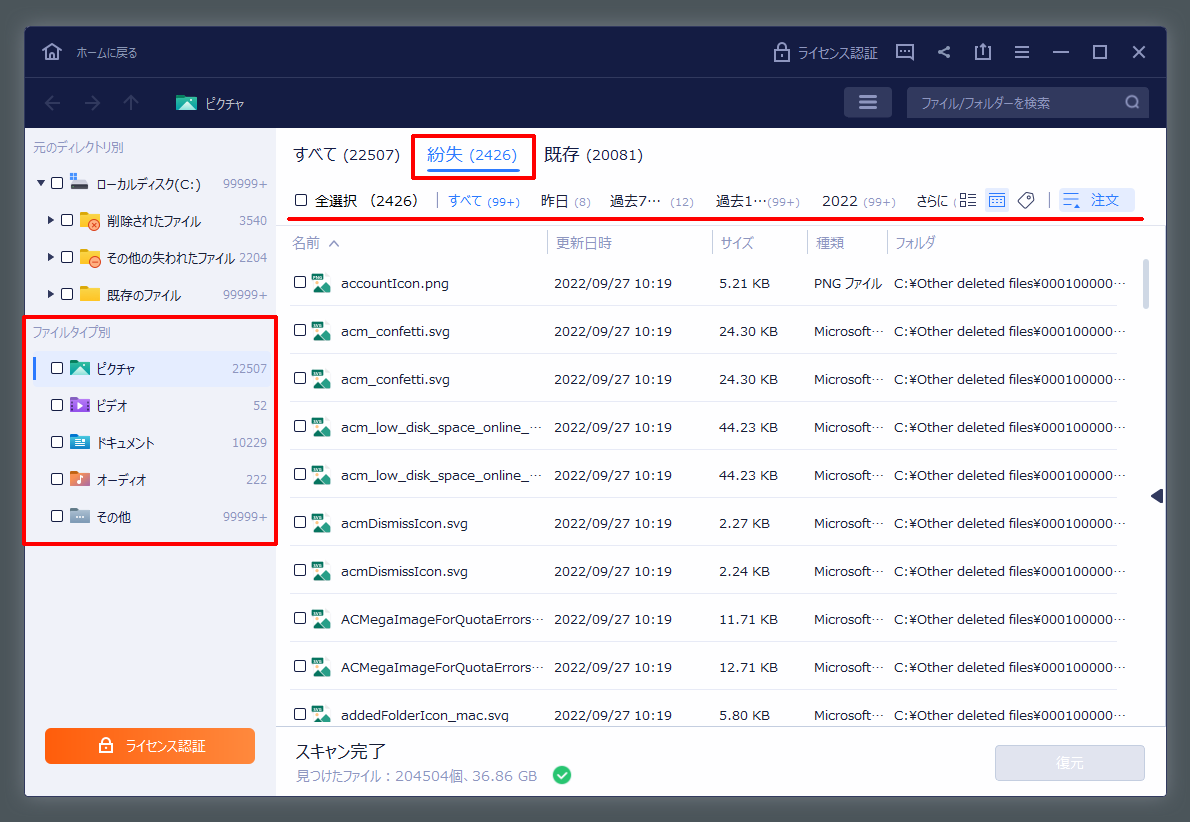Click the orange ライセンス認証 button
Viewport: 1190px width, 822px height.
pyautogui.click(x=150, y=746)
